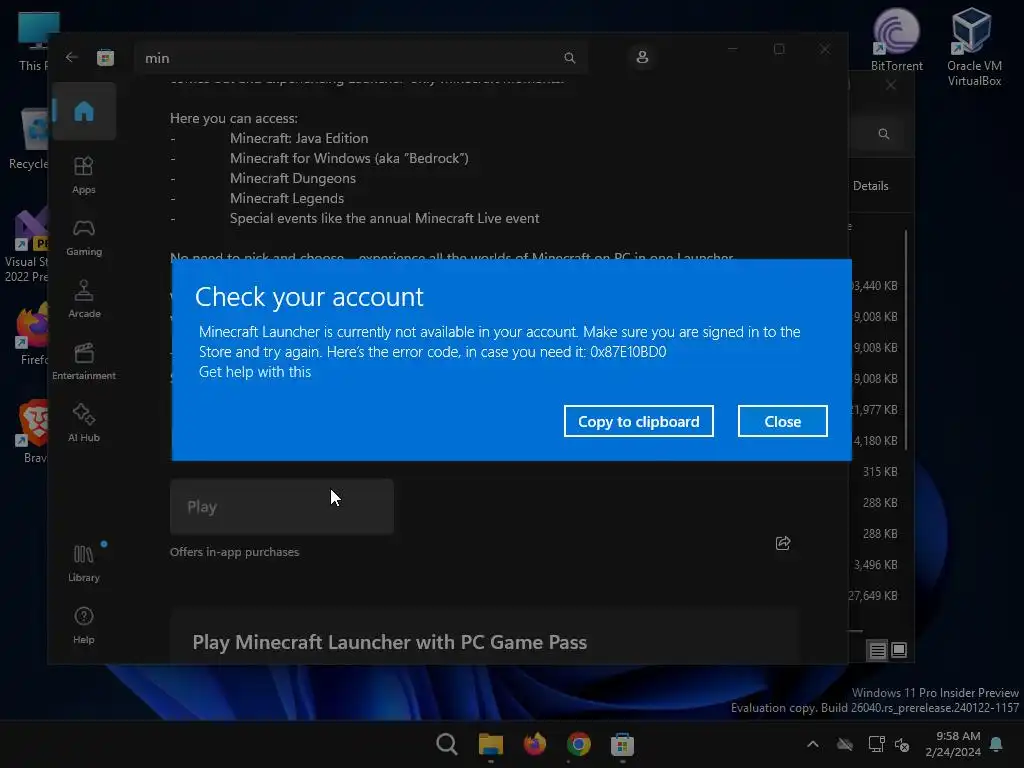Open the user account profile icon
The height and width of the screenshot is (768, 1024).
(642, 57)
